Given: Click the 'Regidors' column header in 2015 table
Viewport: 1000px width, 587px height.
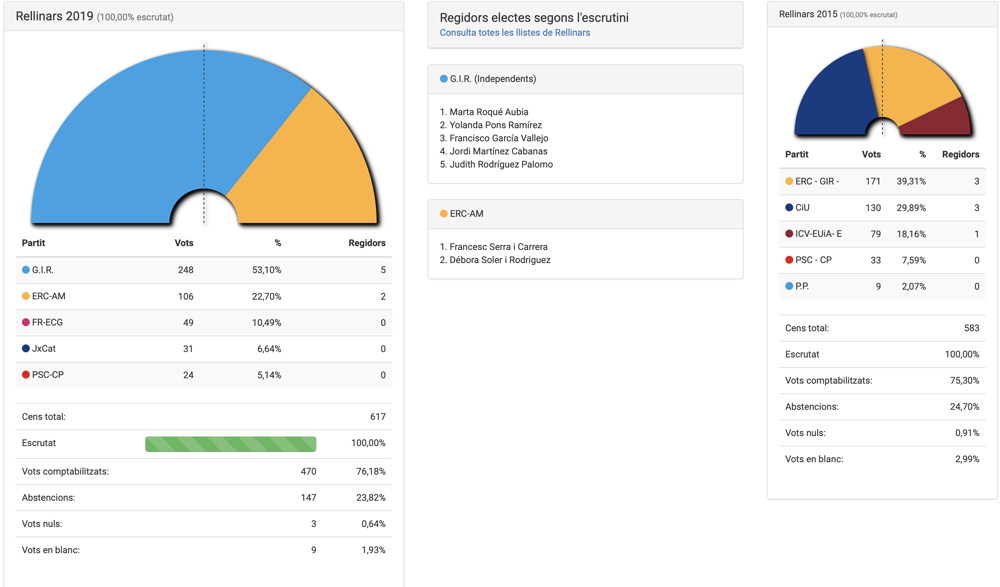Looking at the screenshot, I should pos(960,155).
